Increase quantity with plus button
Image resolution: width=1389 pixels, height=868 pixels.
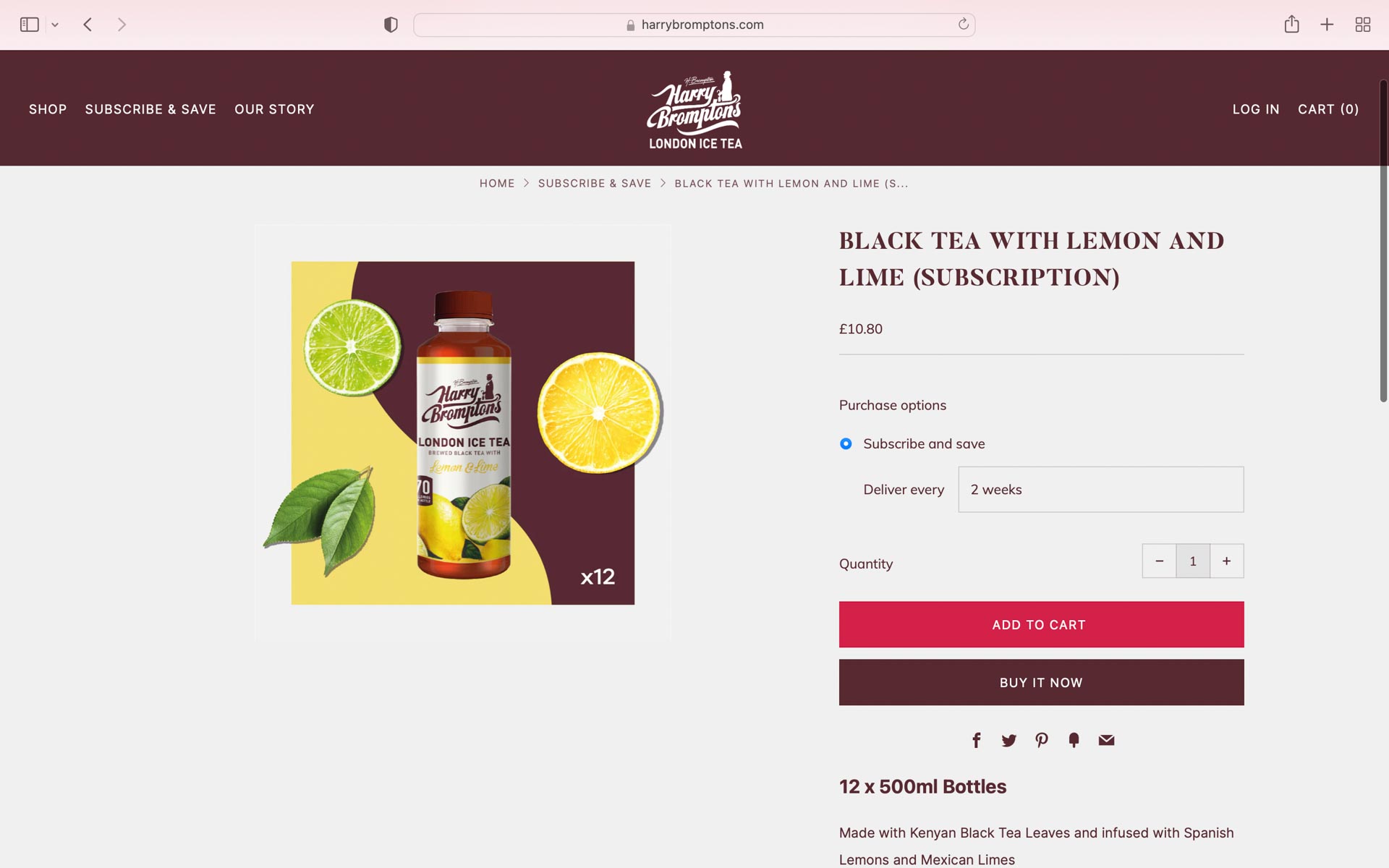(1226, 561)
